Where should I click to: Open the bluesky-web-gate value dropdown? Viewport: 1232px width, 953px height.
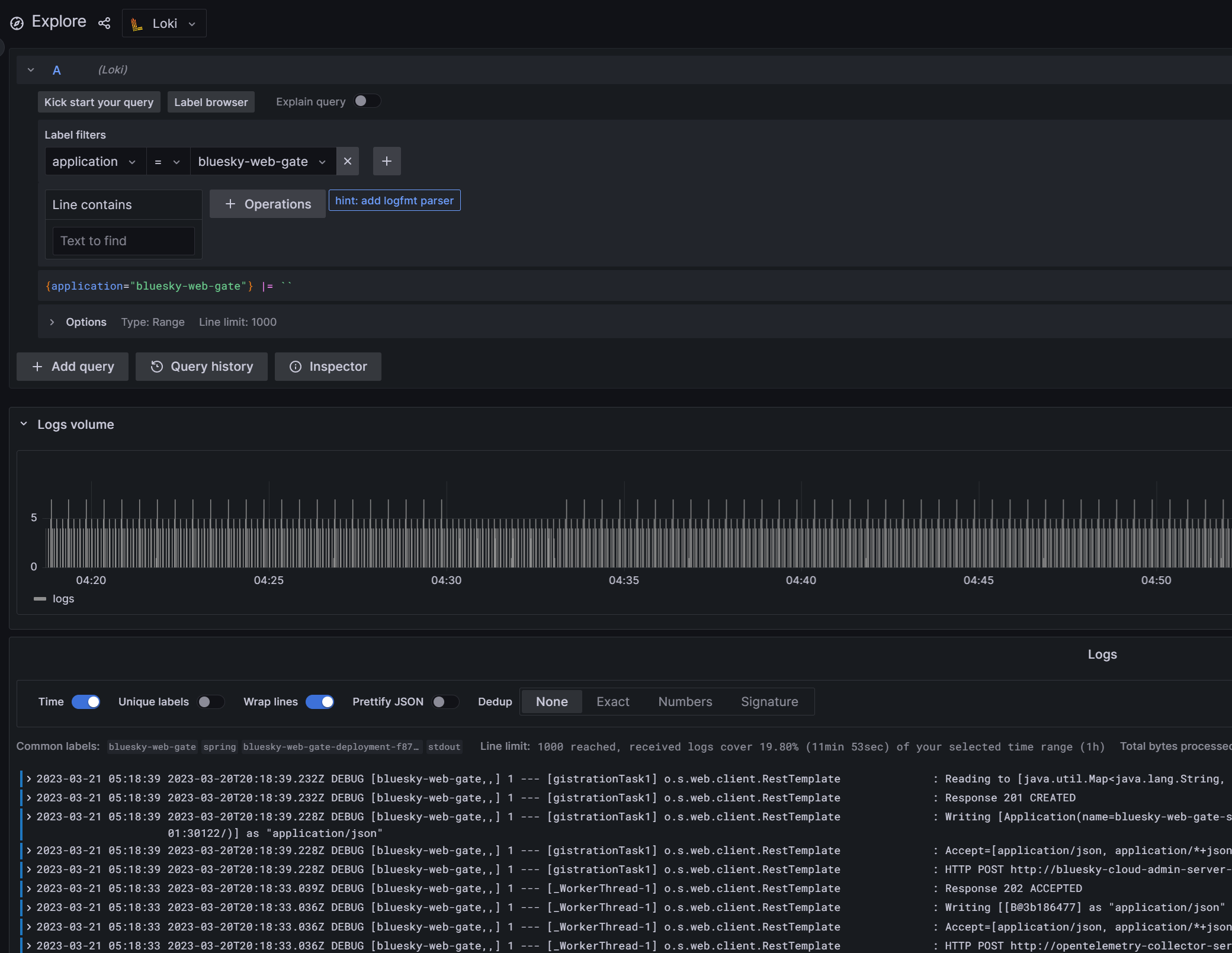(262, 161)
